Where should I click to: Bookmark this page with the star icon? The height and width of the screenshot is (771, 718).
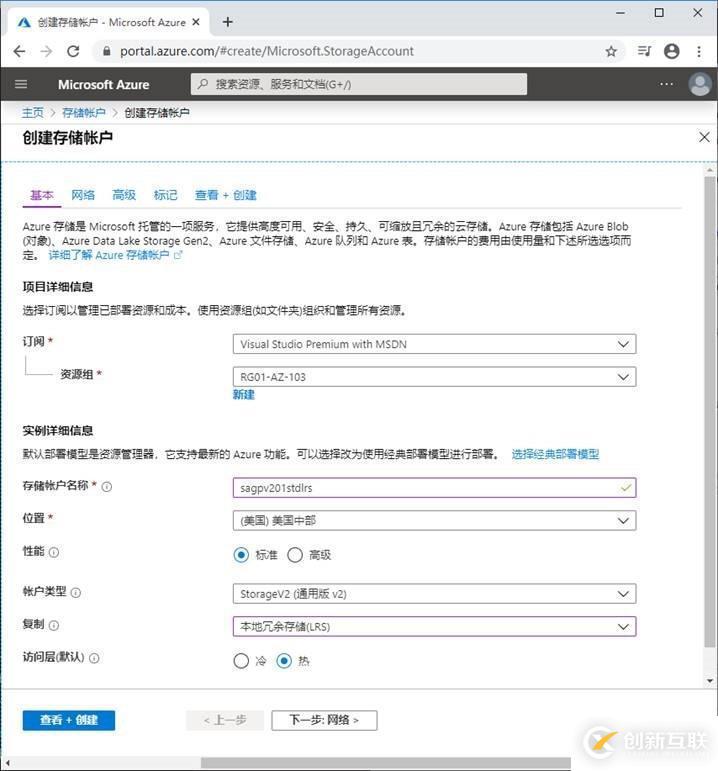pyautogui.click(x=611, y=51)
